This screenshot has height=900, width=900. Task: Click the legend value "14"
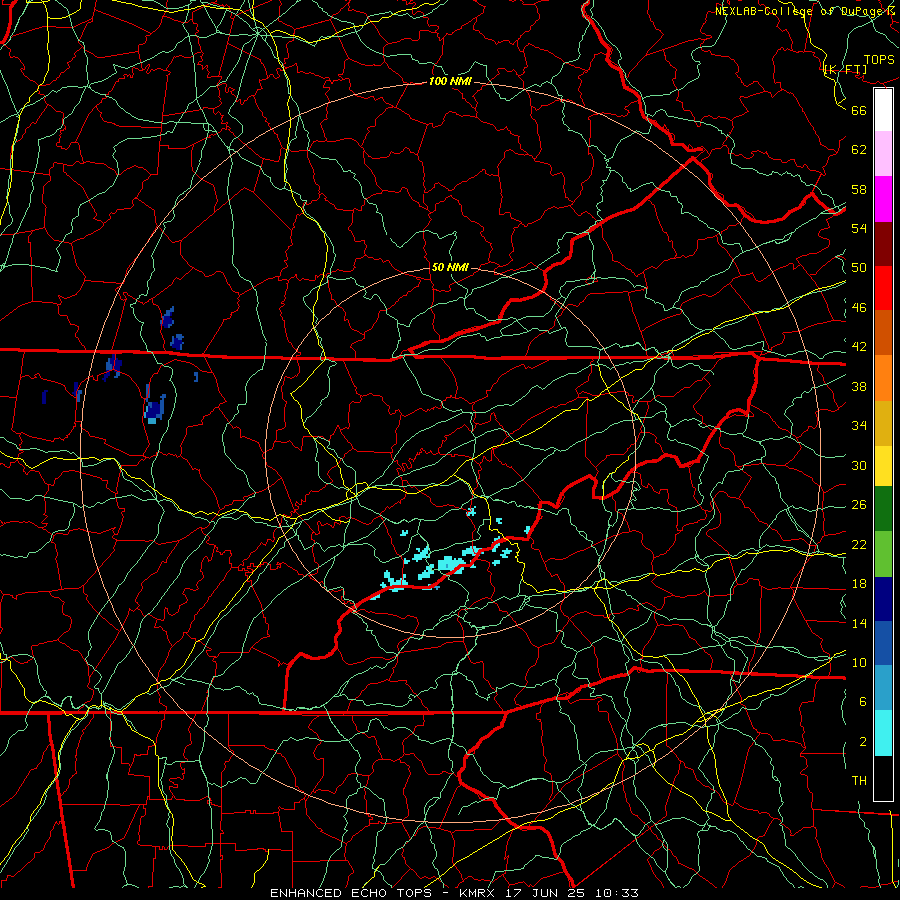tap(859, 623)
